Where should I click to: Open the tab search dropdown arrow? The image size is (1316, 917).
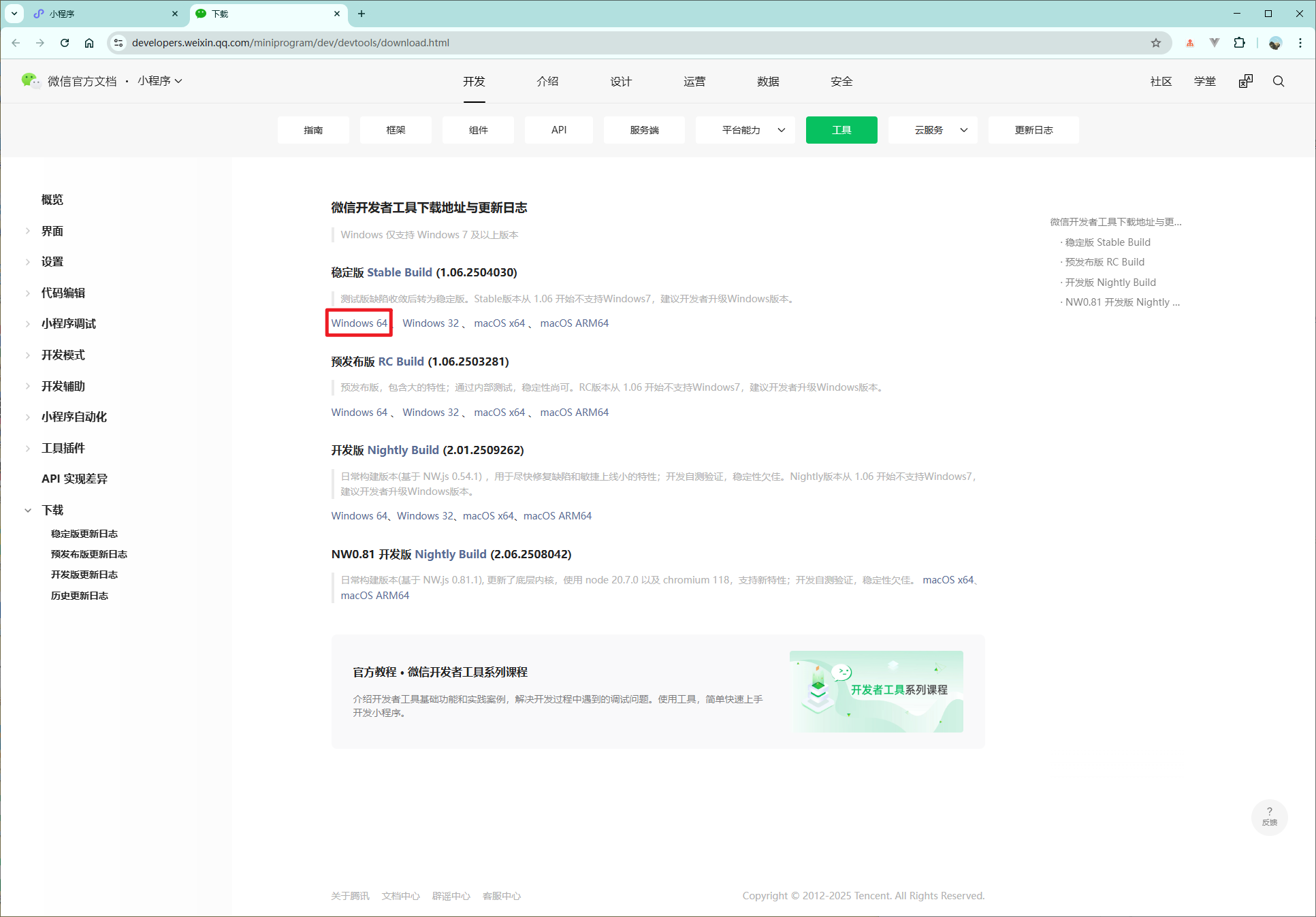14,14
